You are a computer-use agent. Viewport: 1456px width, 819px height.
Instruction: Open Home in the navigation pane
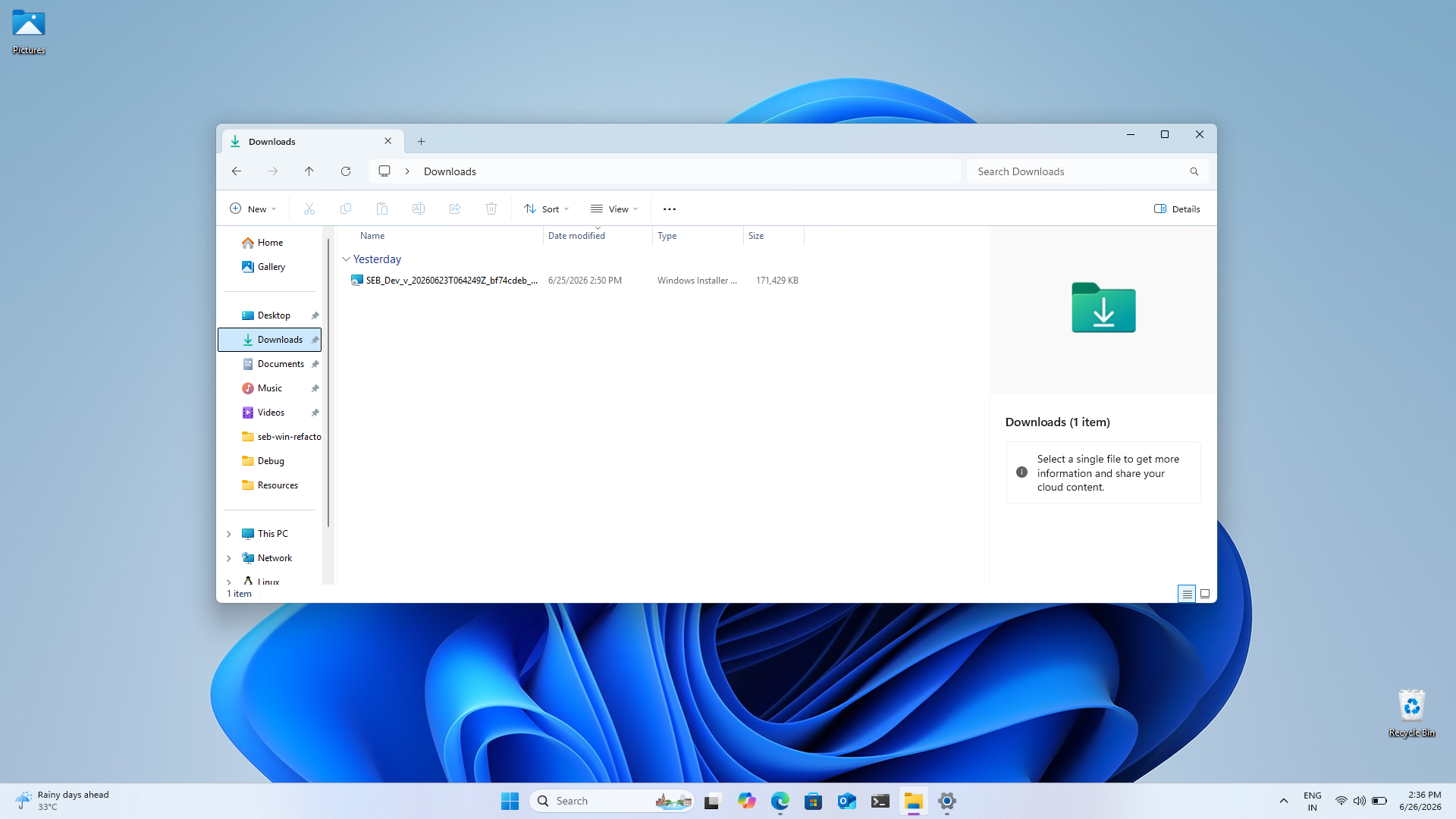(x=270, y=243)
